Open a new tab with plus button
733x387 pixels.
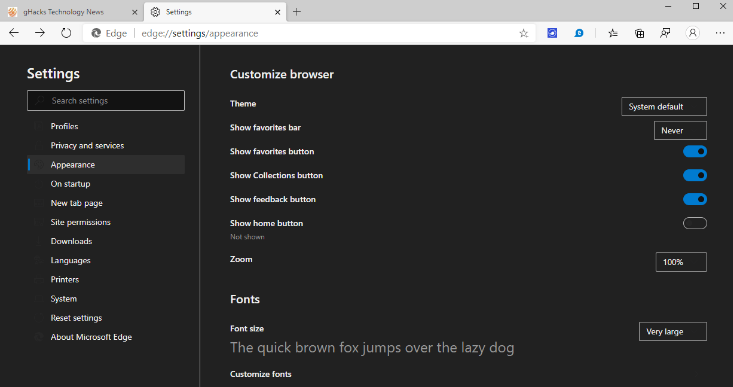point(297,12)
